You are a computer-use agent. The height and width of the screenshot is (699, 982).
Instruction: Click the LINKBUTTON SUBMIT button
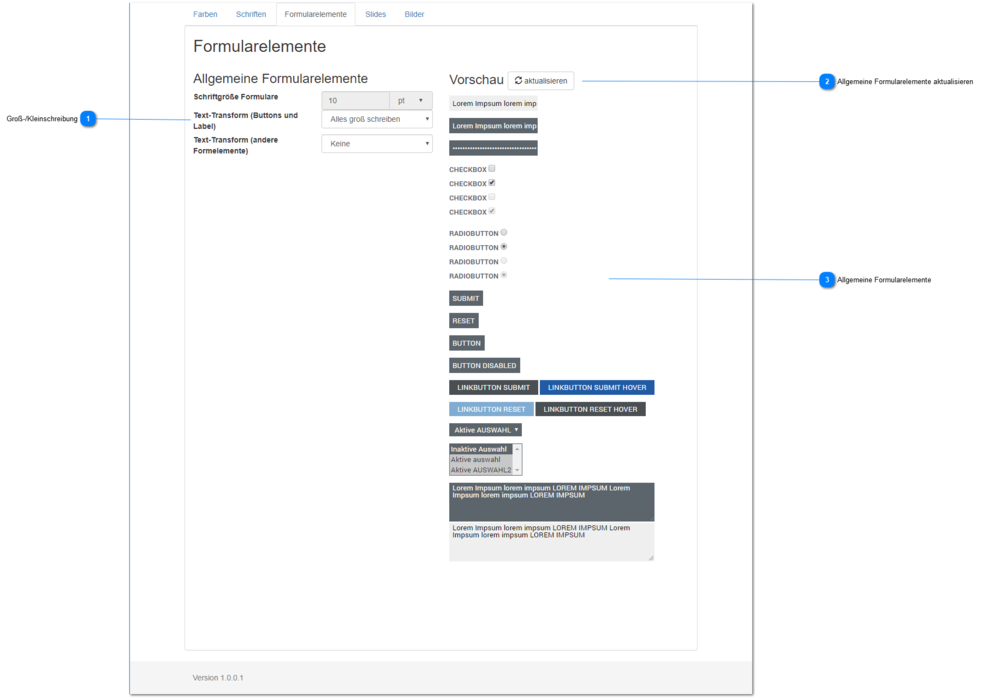[494, 388]
